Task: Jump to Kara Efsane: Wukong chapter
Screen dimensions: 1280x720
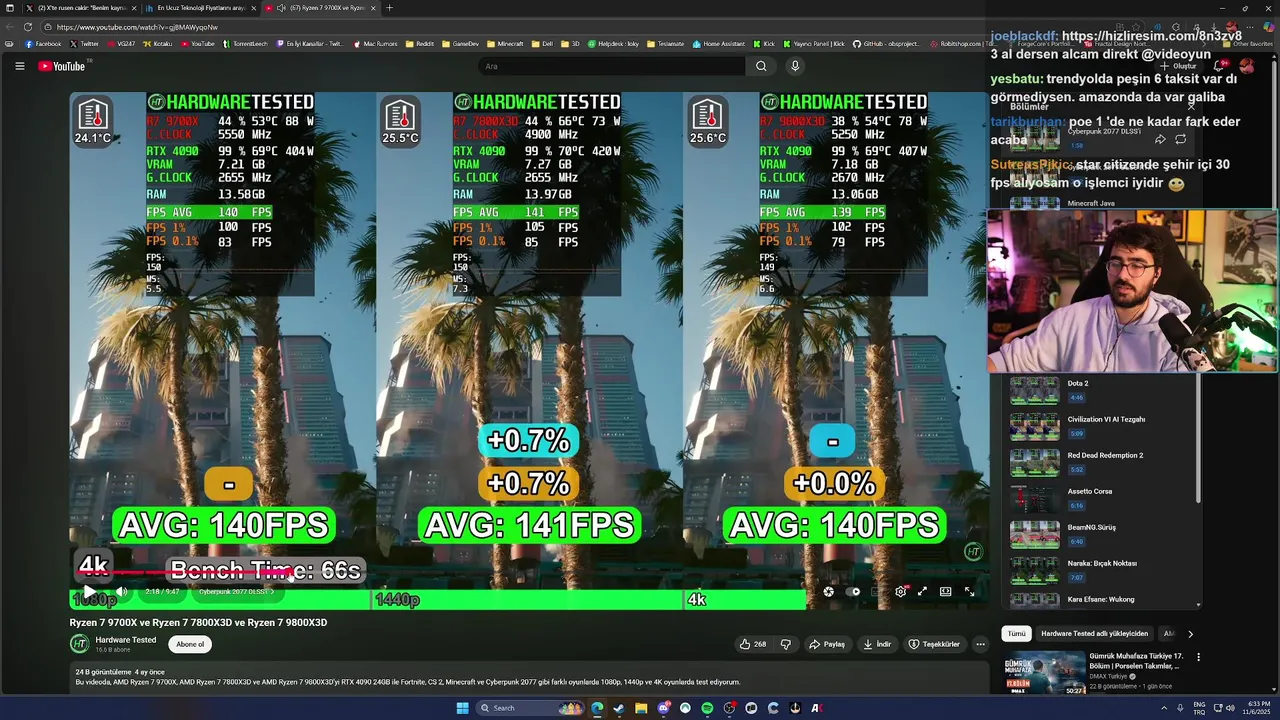Action: [x=1100, y=600]
